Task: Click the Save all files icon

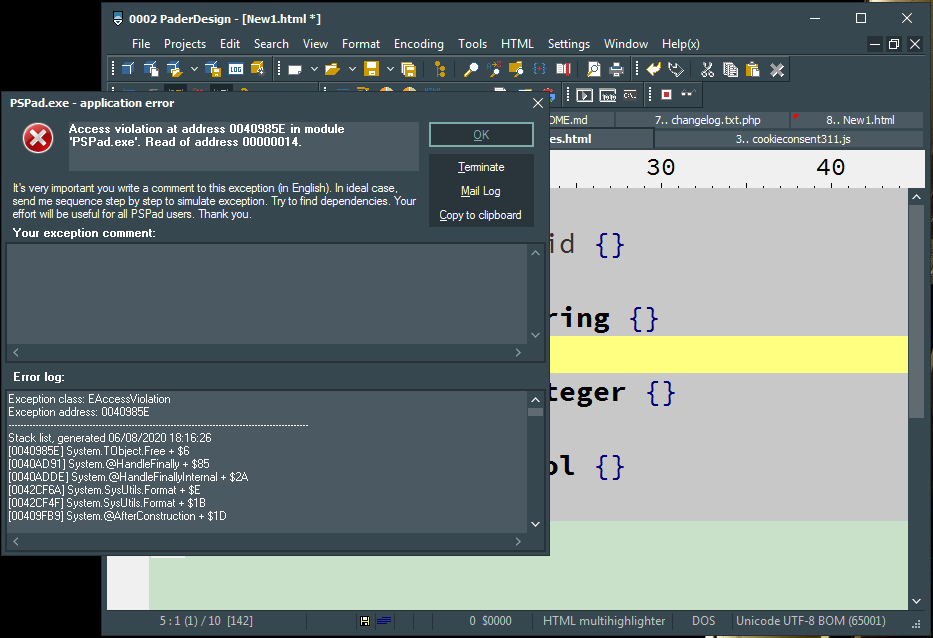Action: (x=408, y=69)
